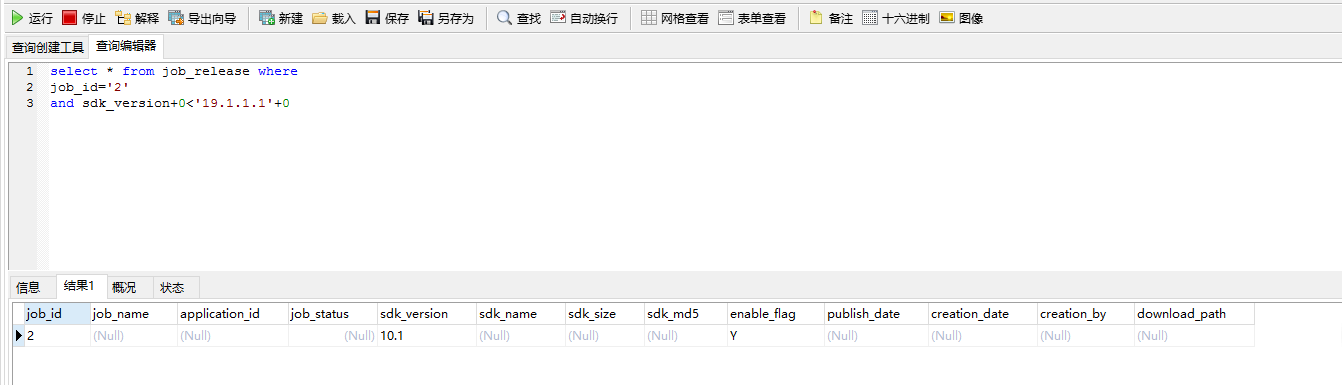
Task: Show 图像 image view
Action: (x=961, y=18)
